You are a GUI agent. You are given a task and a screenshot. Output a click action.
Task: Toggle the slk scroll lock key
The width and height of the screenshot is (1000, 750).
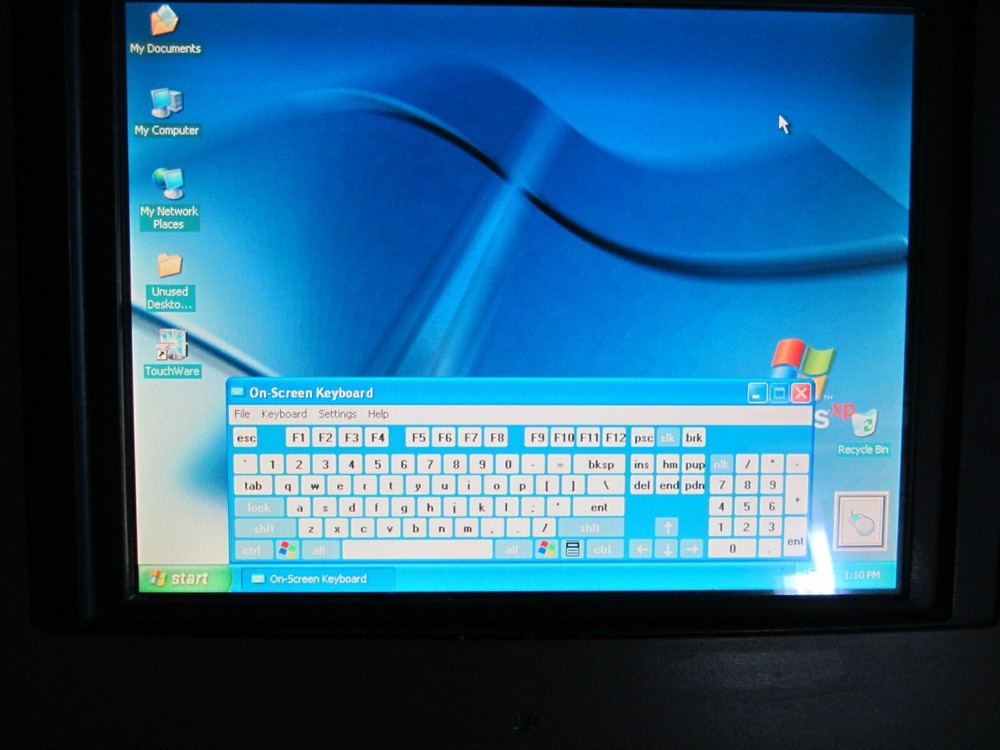(668, 438)
